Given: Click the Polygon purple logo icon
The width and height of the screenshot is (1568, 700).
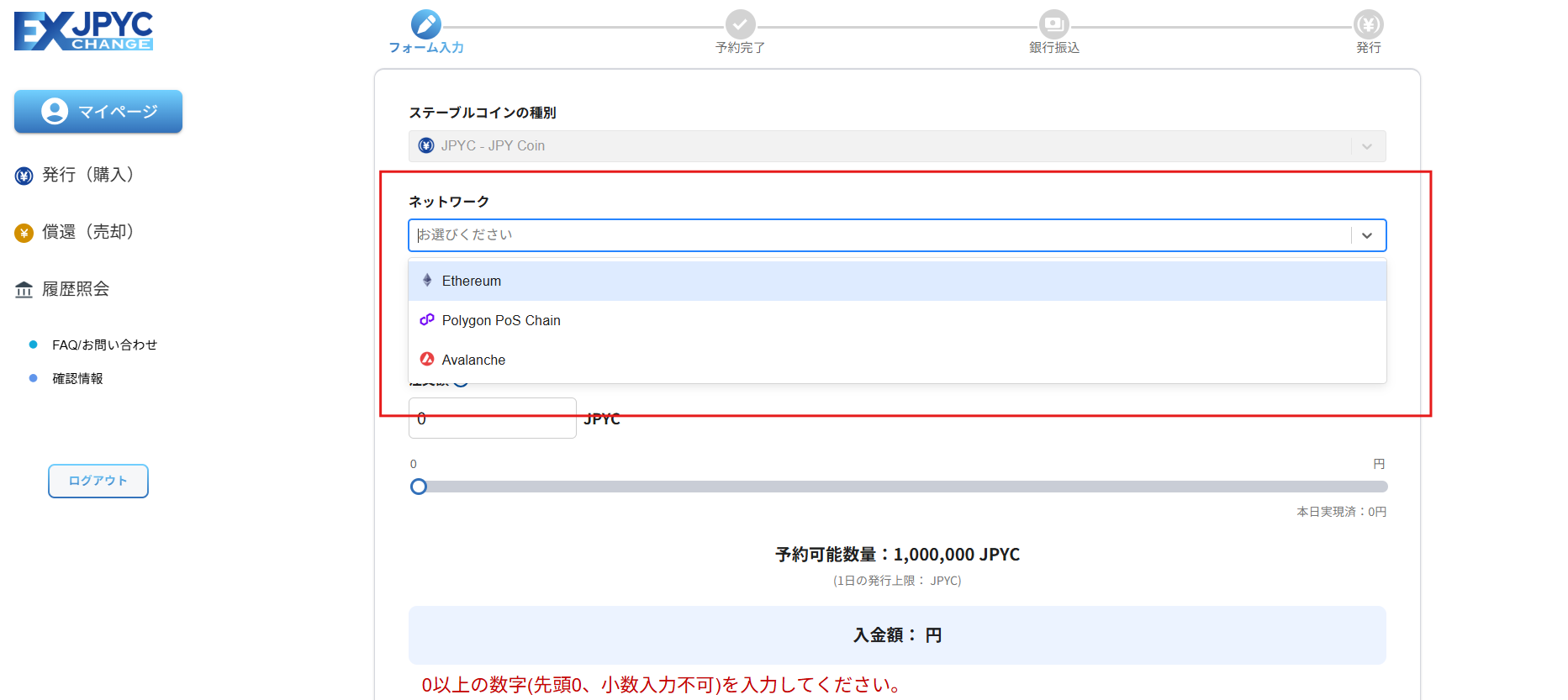Looking at the screenshot, I should click(427, 319).
